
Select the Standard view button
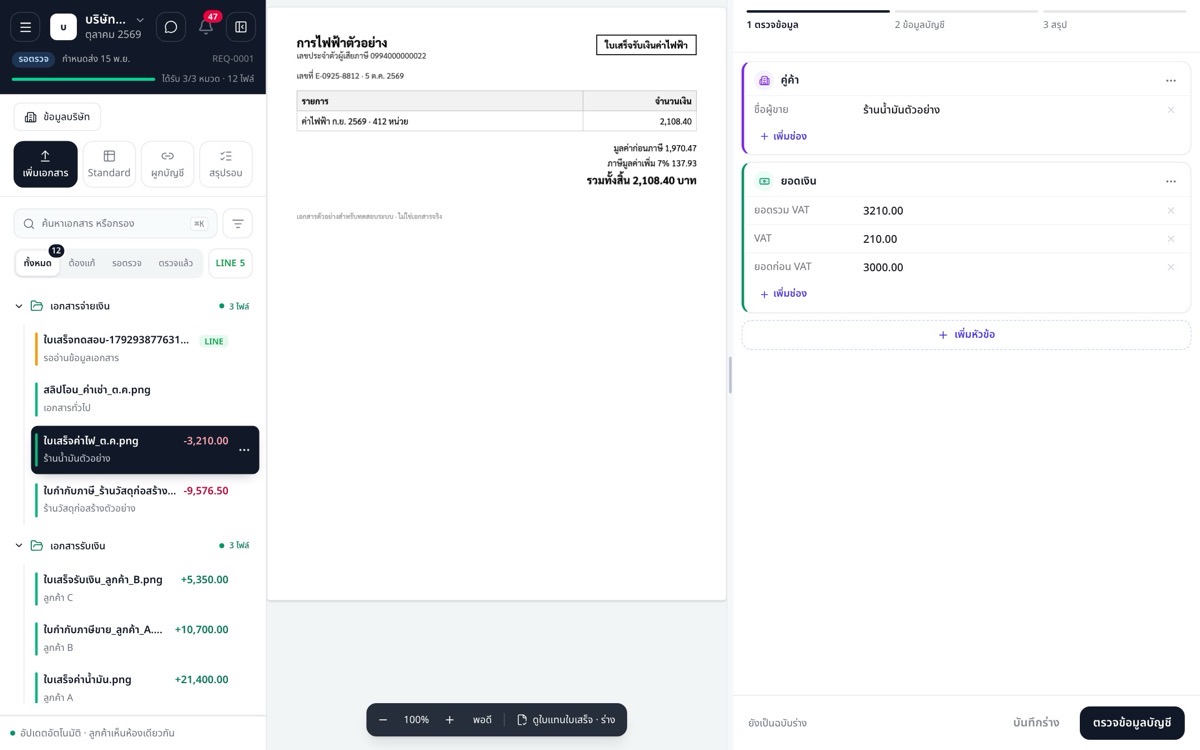tap(109, 164)
